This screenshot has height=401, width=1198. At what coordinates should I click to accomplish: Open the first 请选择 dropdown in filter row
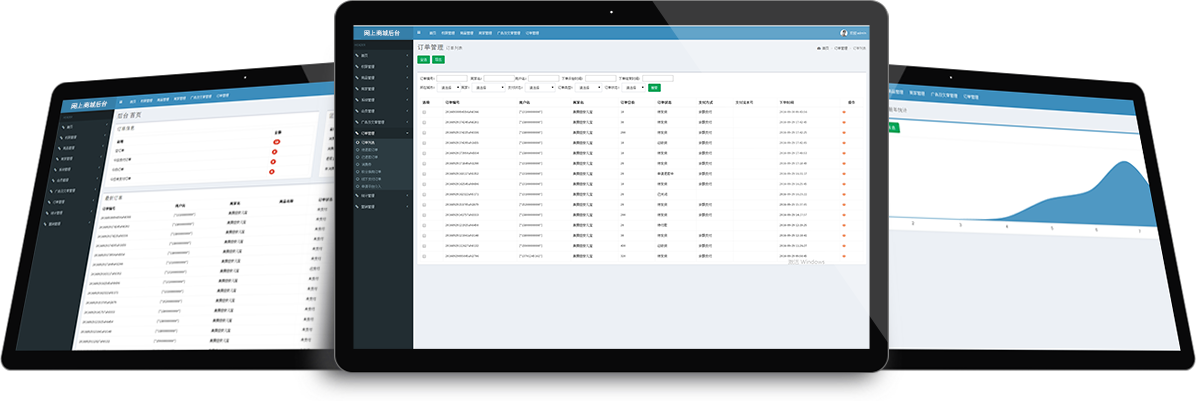click(447, 87)
